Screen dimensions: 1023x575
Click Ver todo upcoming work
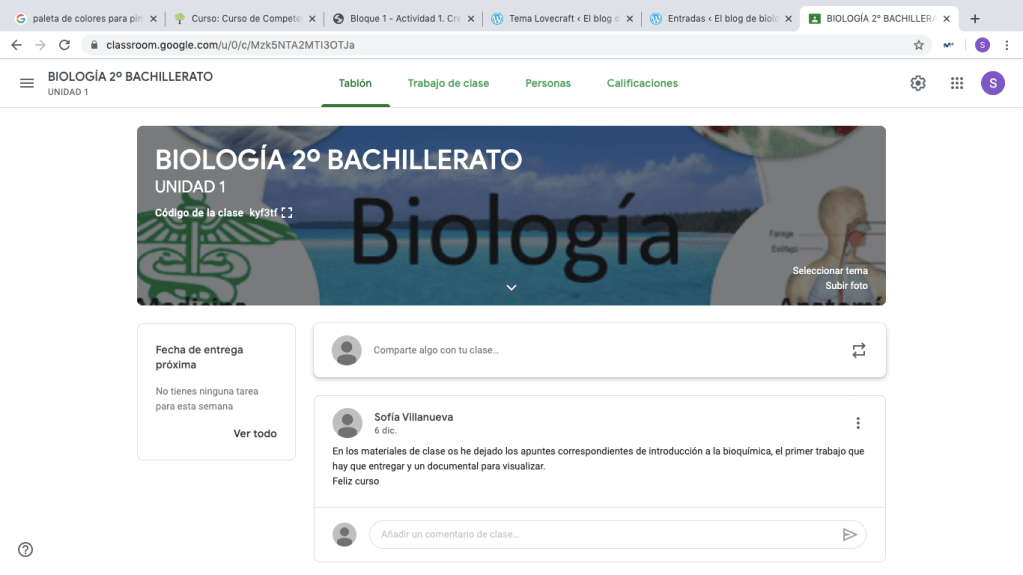pyautogui.click(x=255, y=433)
